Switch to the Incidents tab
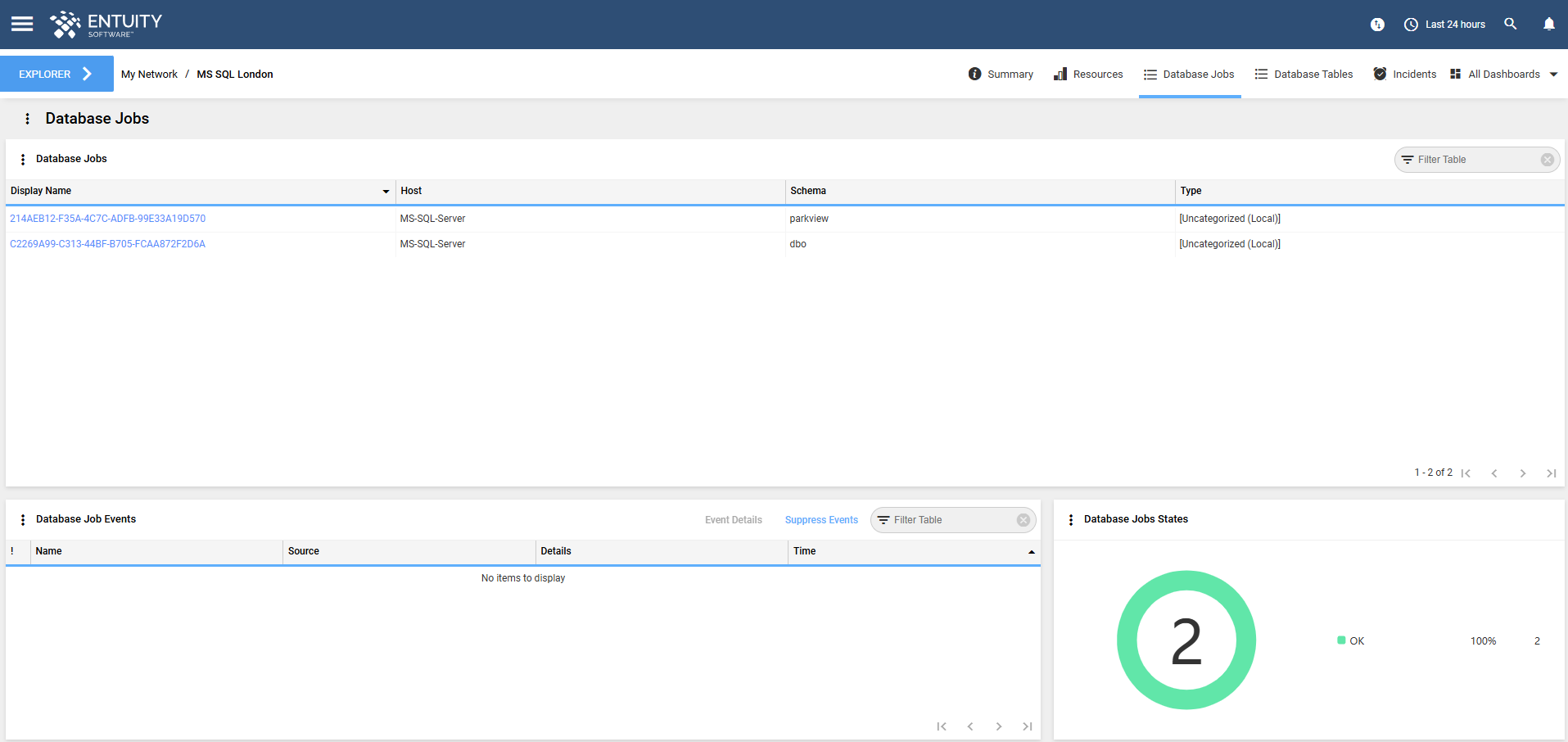The image size is (1568, 742). tap(1404, 74)
